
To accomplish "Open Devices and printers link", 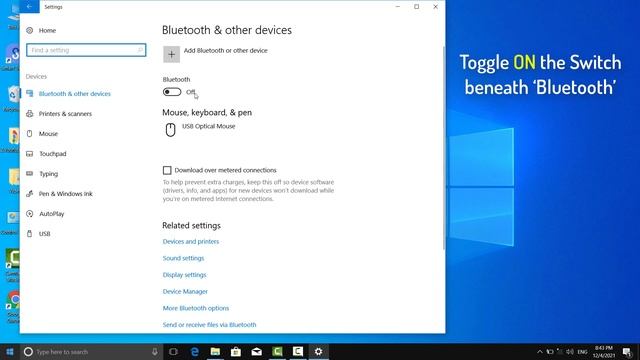I will point(191,242).
